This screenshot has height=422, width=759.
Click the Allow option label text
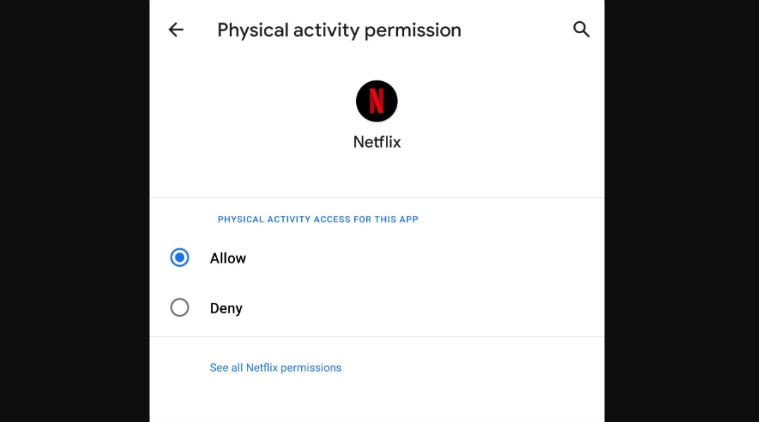(228, 258)
